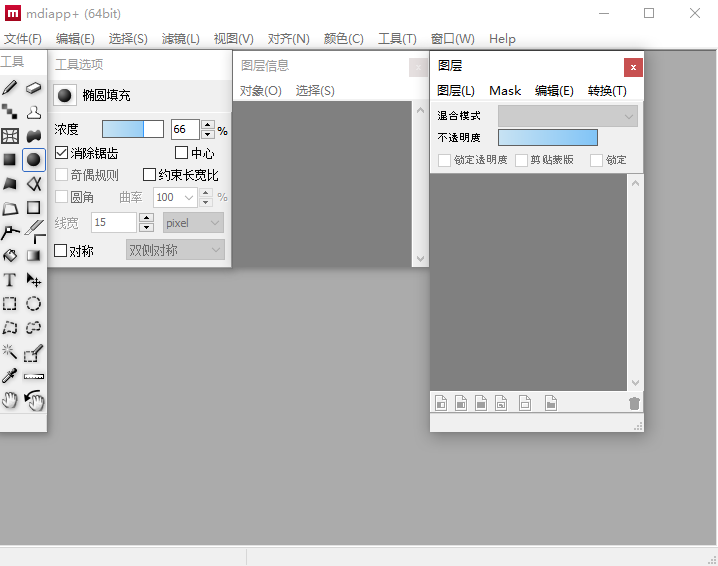This screenshot has height=566, width=718.
Task: Select the pen brush tool
Action: point(10,87)
